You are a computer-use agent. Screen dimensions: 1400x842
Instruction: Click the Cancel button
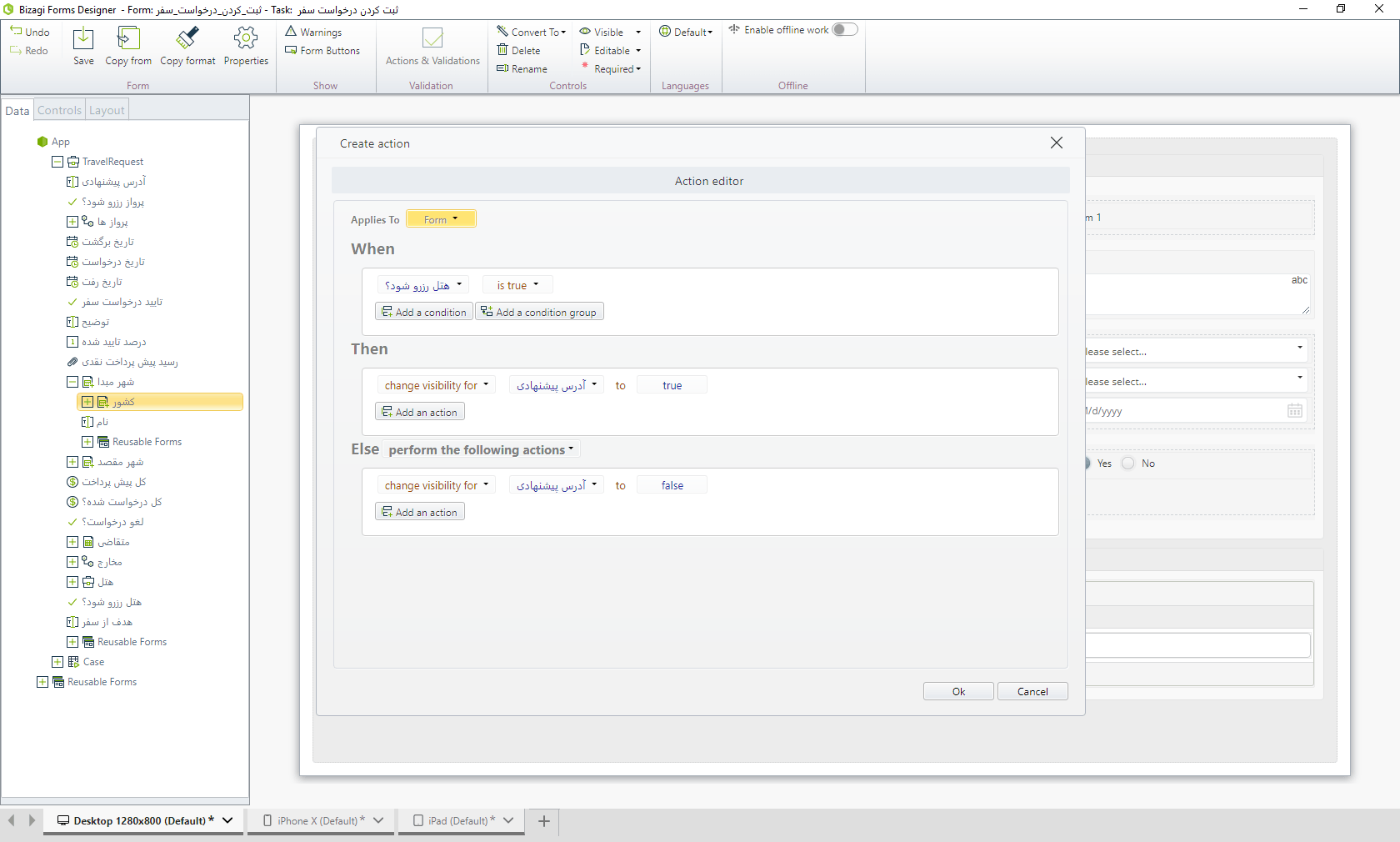click(x=1032, y=691)
